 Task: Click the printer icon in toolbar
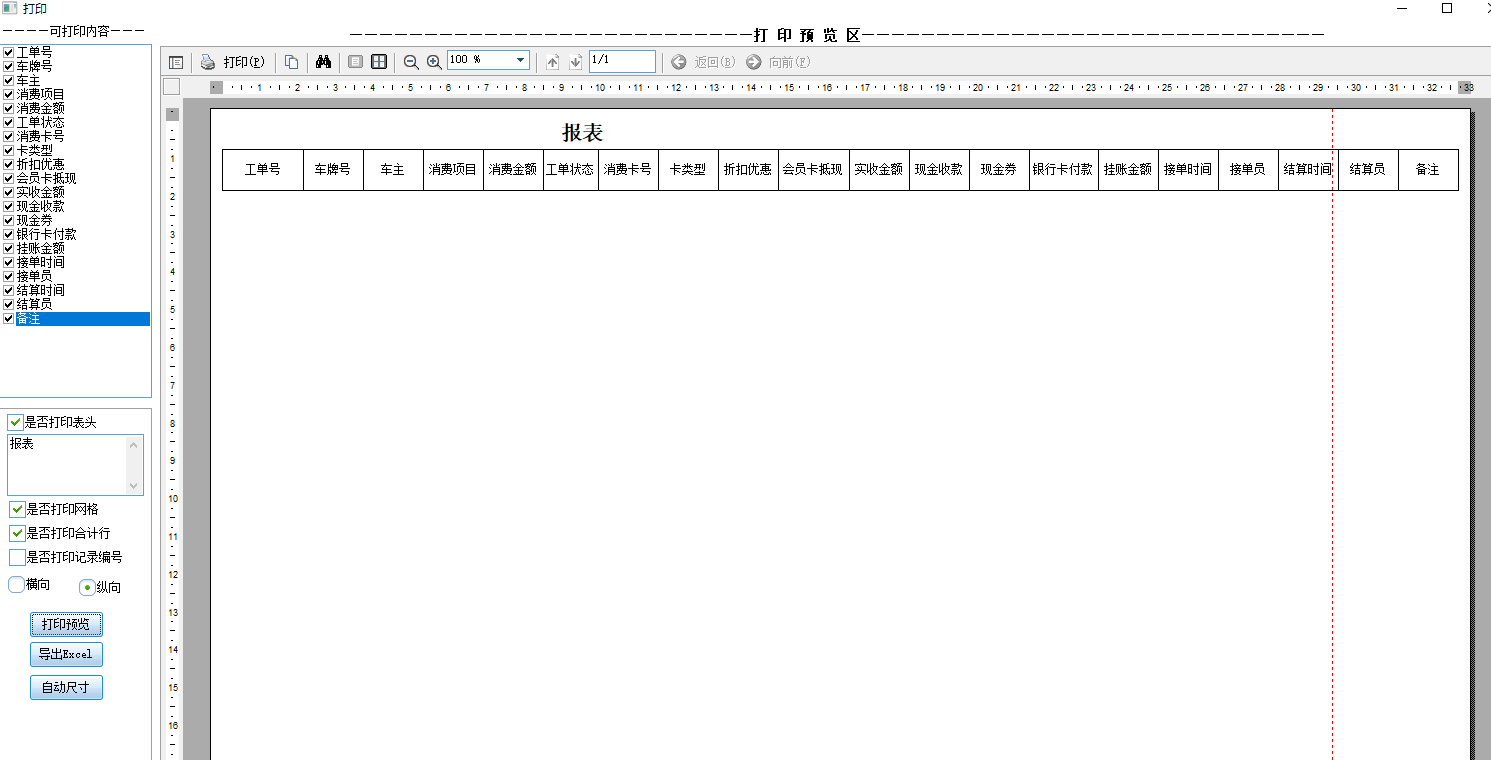click(208, 62)
